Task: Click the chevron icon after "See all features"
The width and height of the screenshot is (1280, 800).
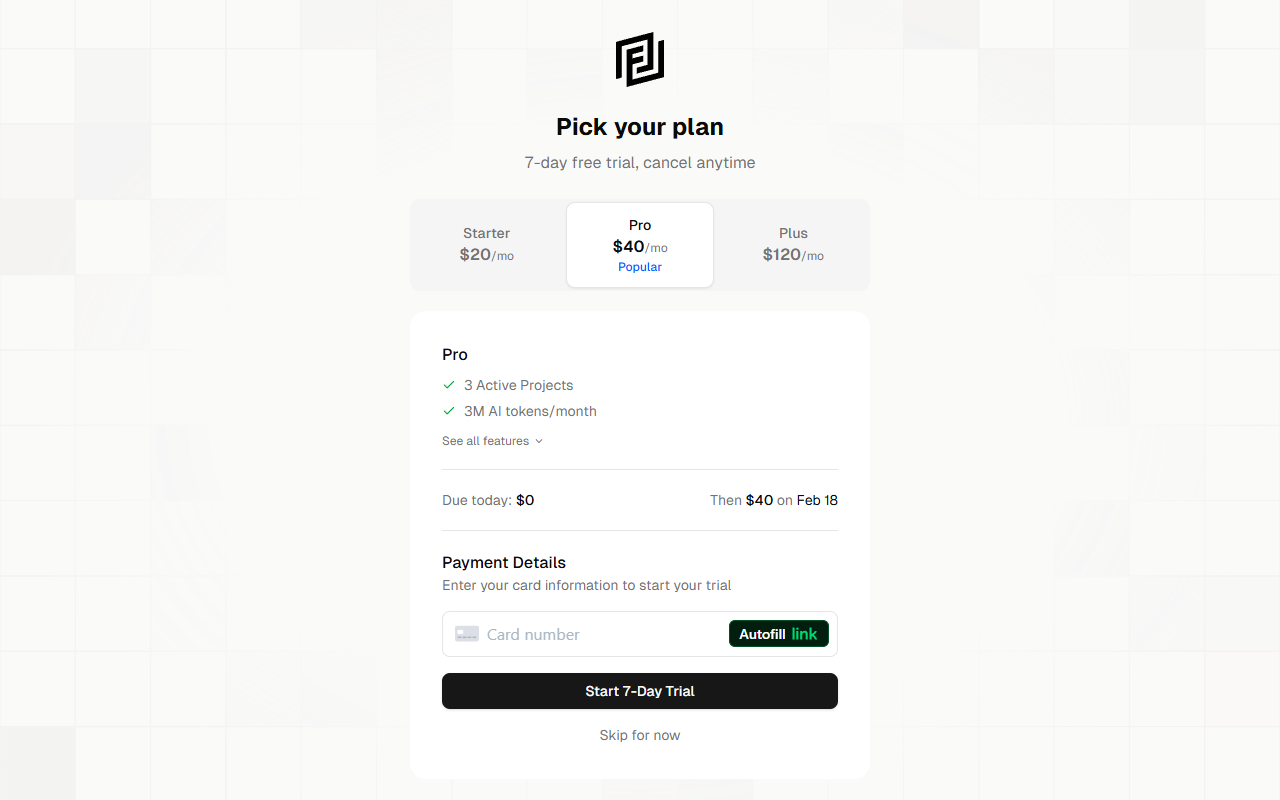Action: [538, 440]
